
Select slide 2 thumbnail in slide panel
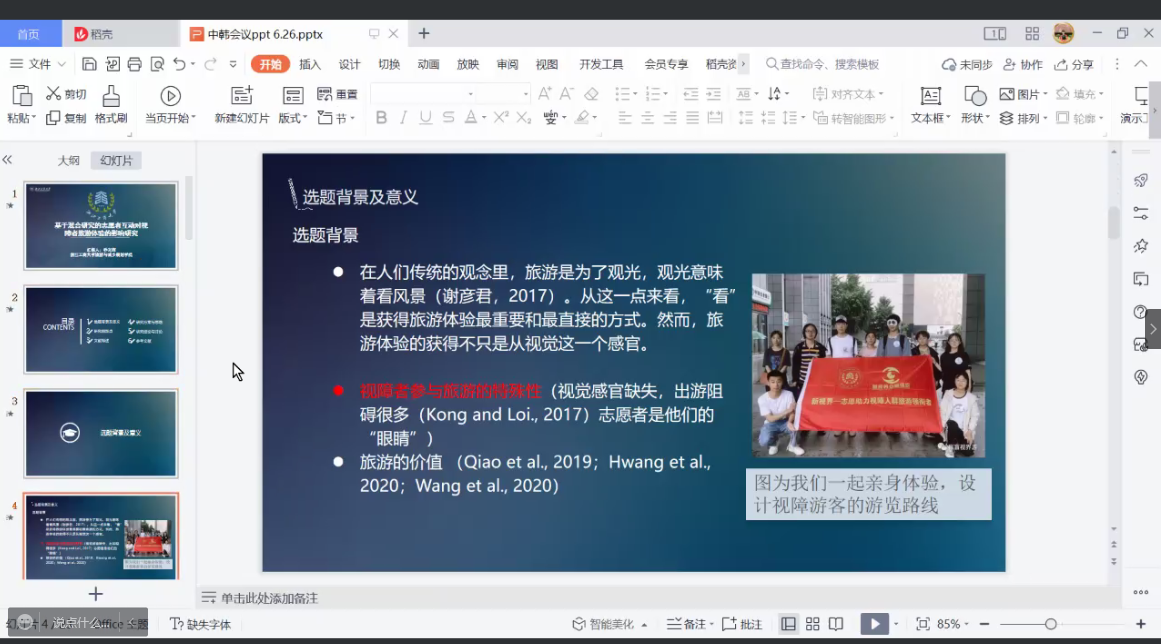(x=101, y=329)
